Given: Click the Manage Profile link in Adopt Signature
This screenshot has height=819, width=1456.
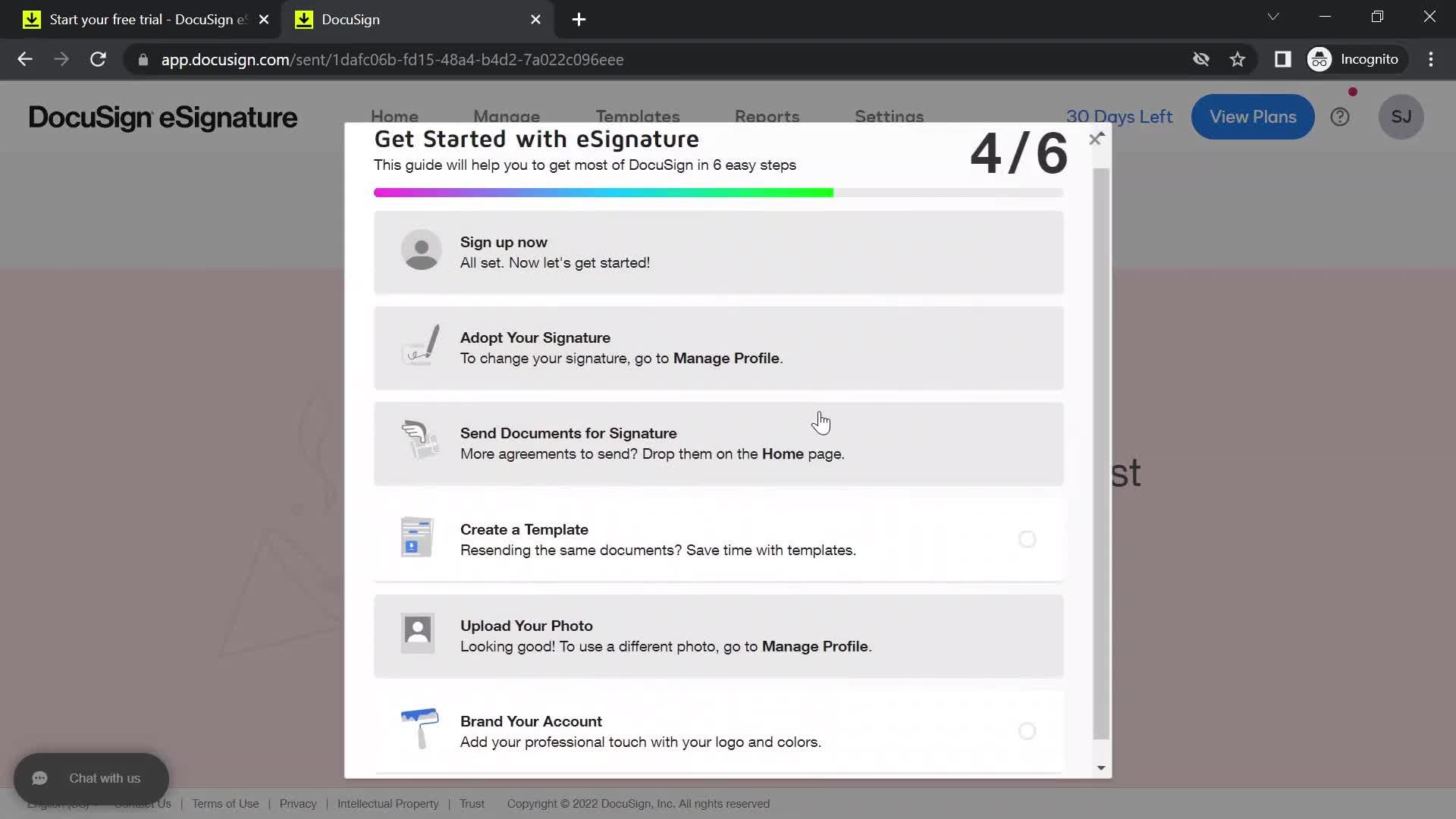Looking at the screenshot, I should (726, 358).
